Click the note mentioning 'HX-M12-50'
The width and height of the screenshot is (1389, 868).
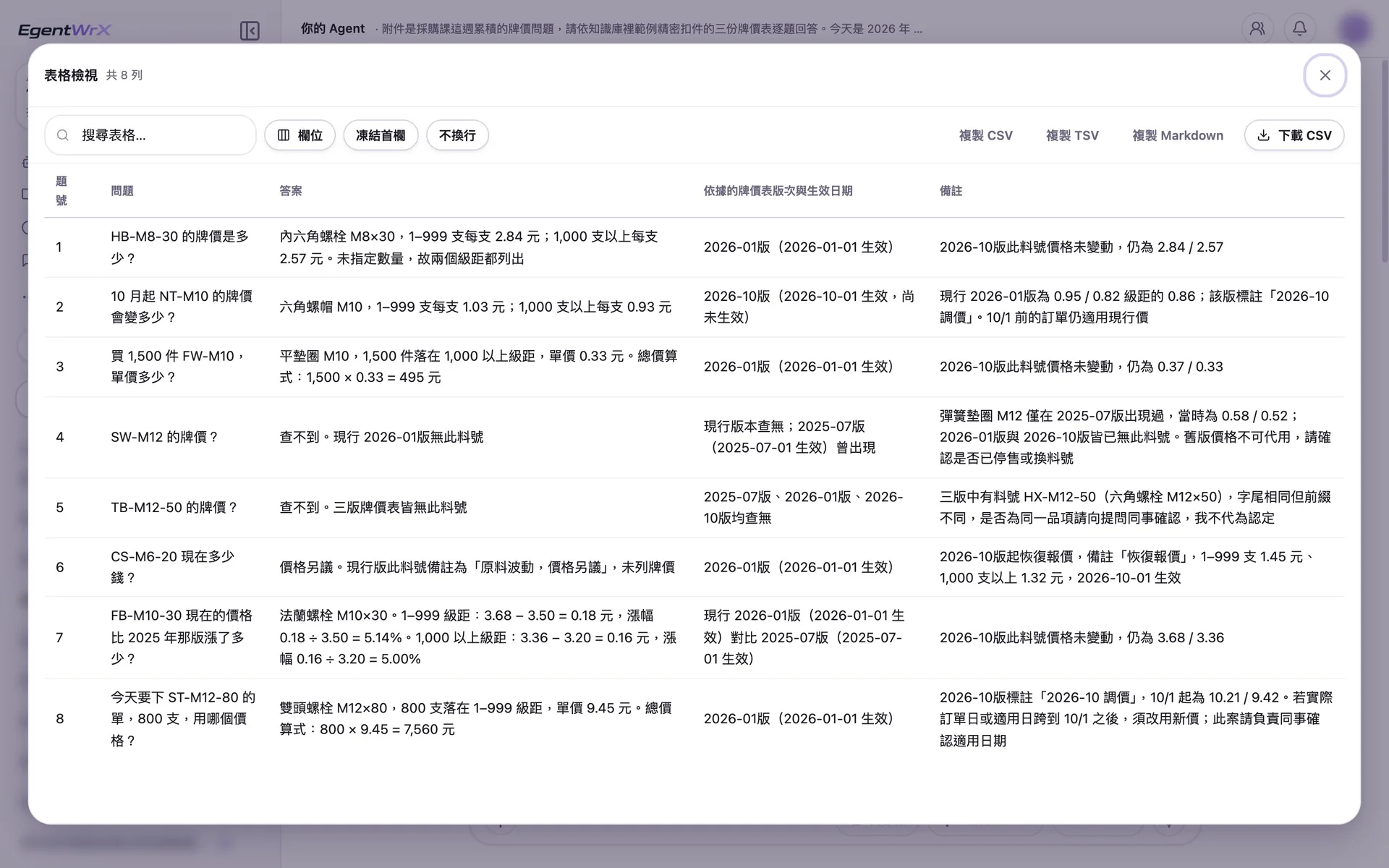(x=1136, y=508)
